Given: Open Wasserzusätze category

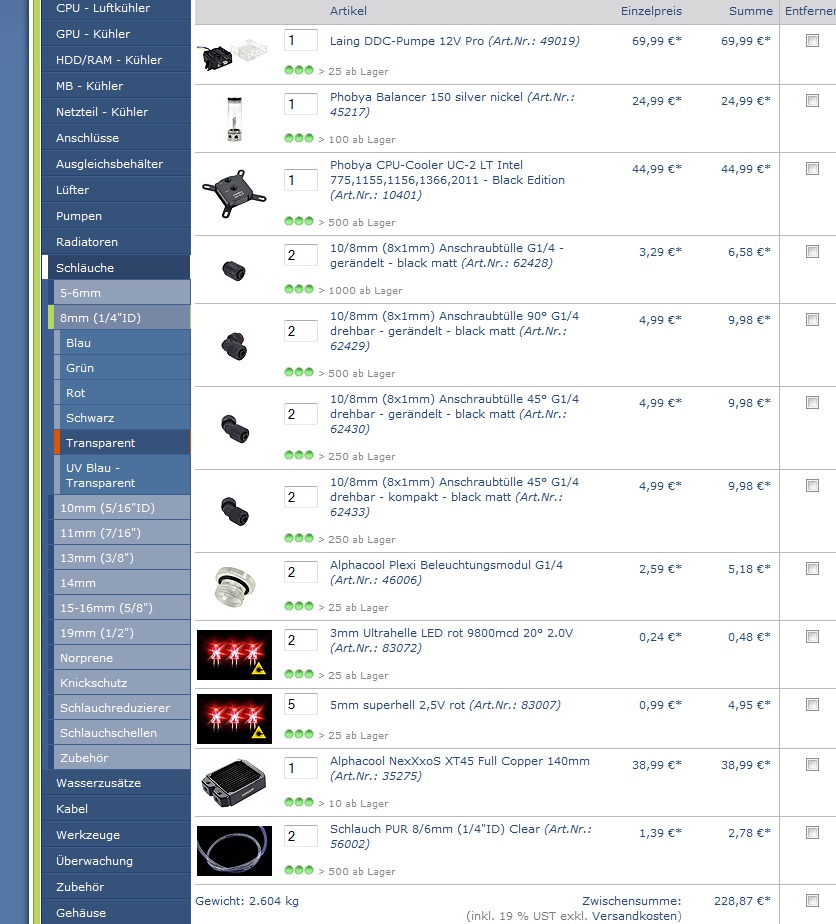Looking at the screenshot, I should (x=116, y=783).
